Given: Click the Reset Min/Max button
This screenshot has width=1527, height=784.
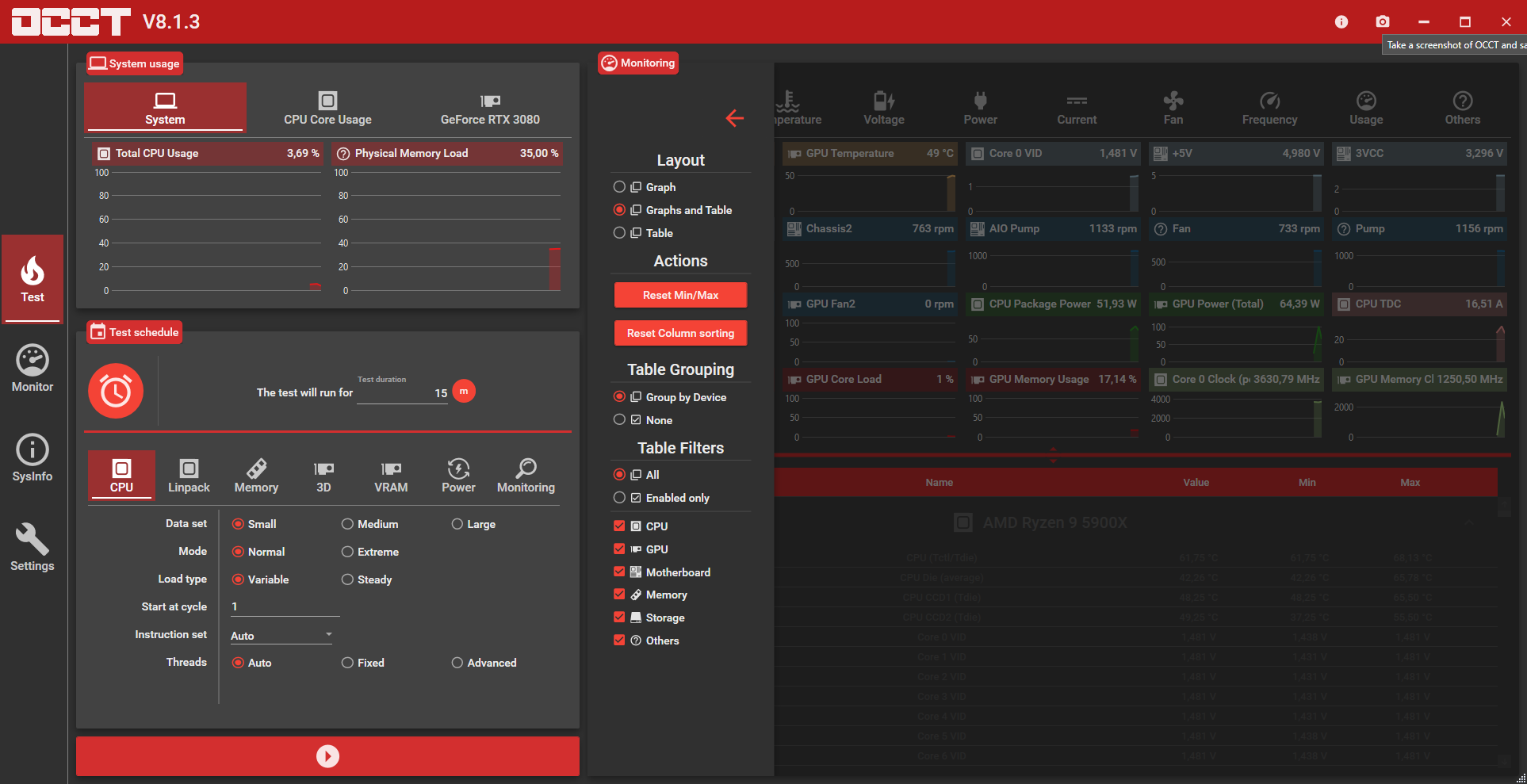Looking at the screenshot, I should point(680,295).
